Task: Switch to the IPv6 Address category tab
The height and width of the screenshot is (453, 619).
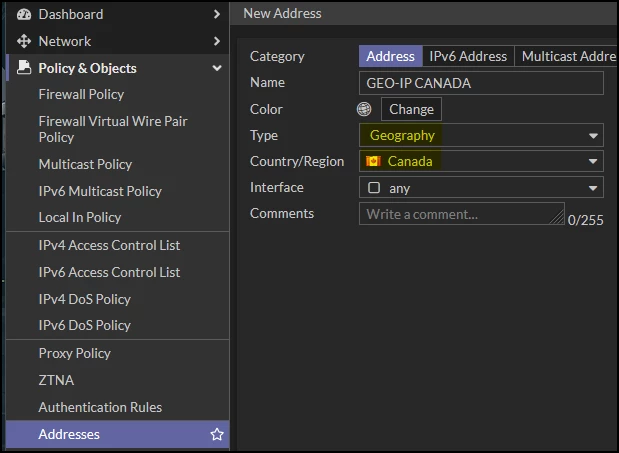Action: click(x=468, y=56)
